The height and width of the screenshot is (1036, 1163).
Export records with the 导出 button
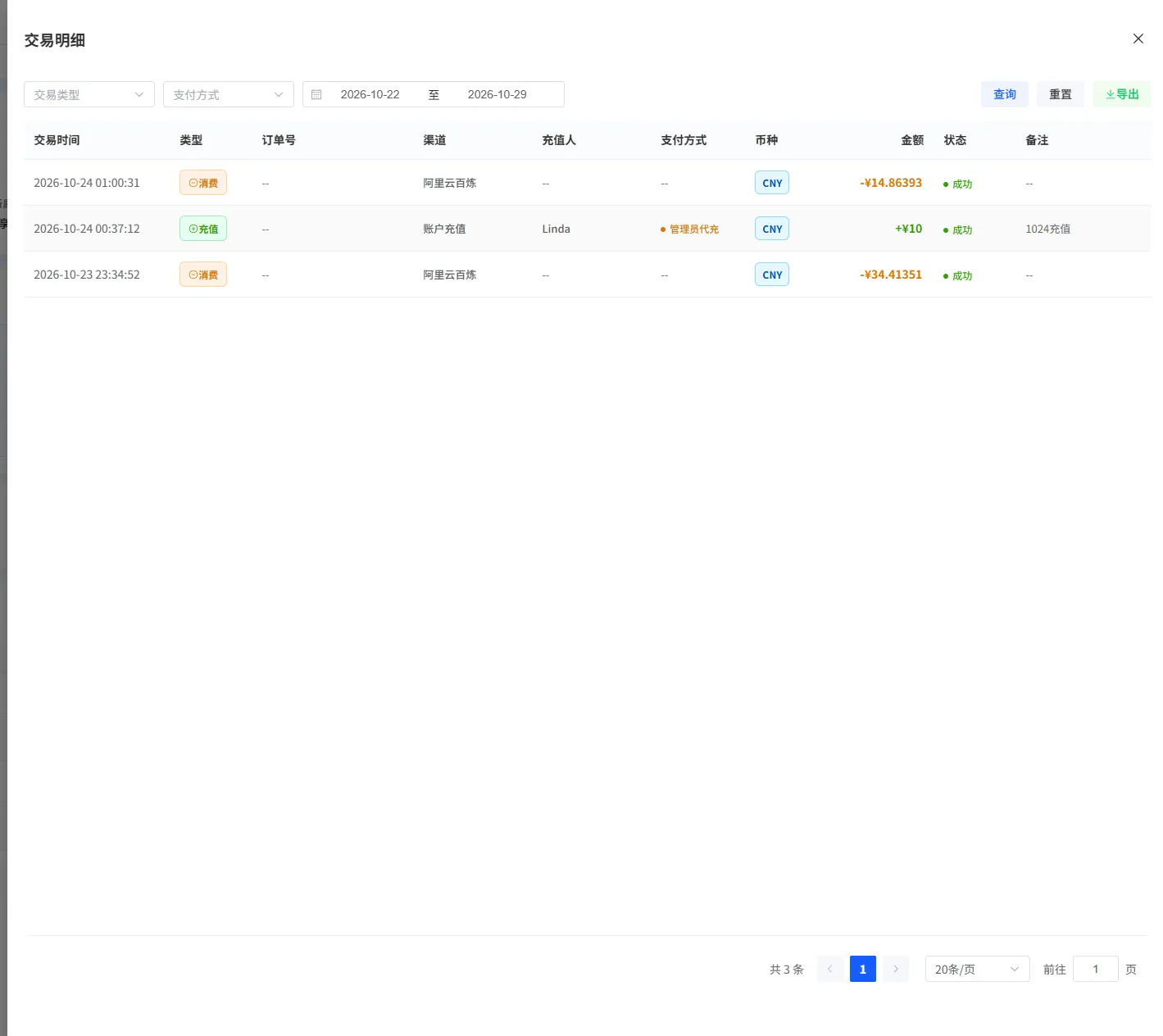click(1122, 94)
